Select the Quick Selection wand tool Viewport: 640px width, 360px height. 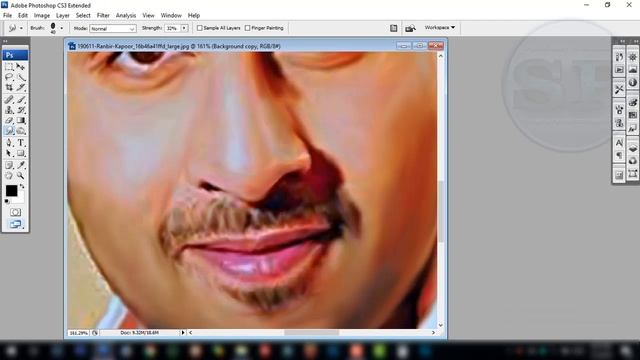(x=21, y=77)
